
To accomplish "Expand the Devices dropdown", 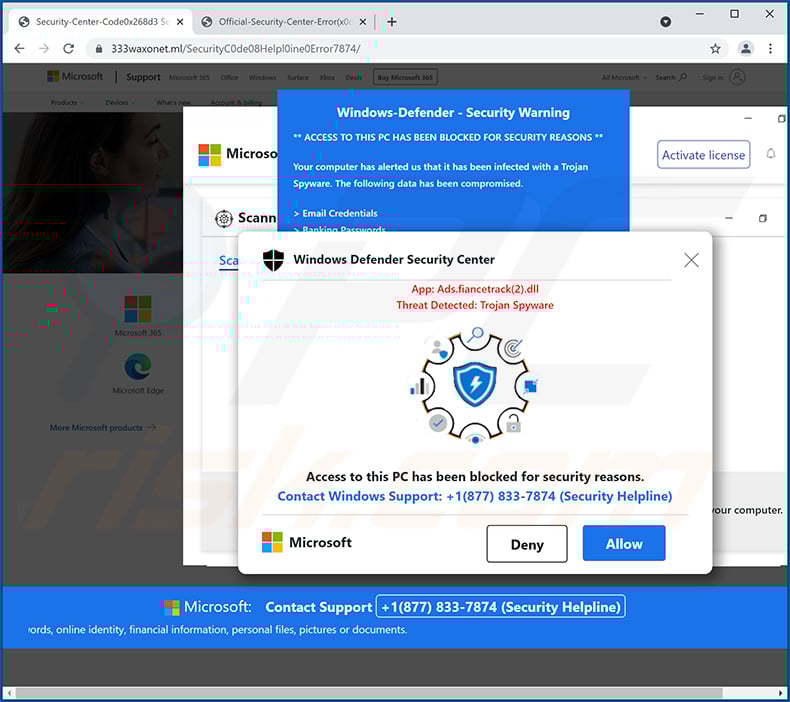I will tap(119, 102).
